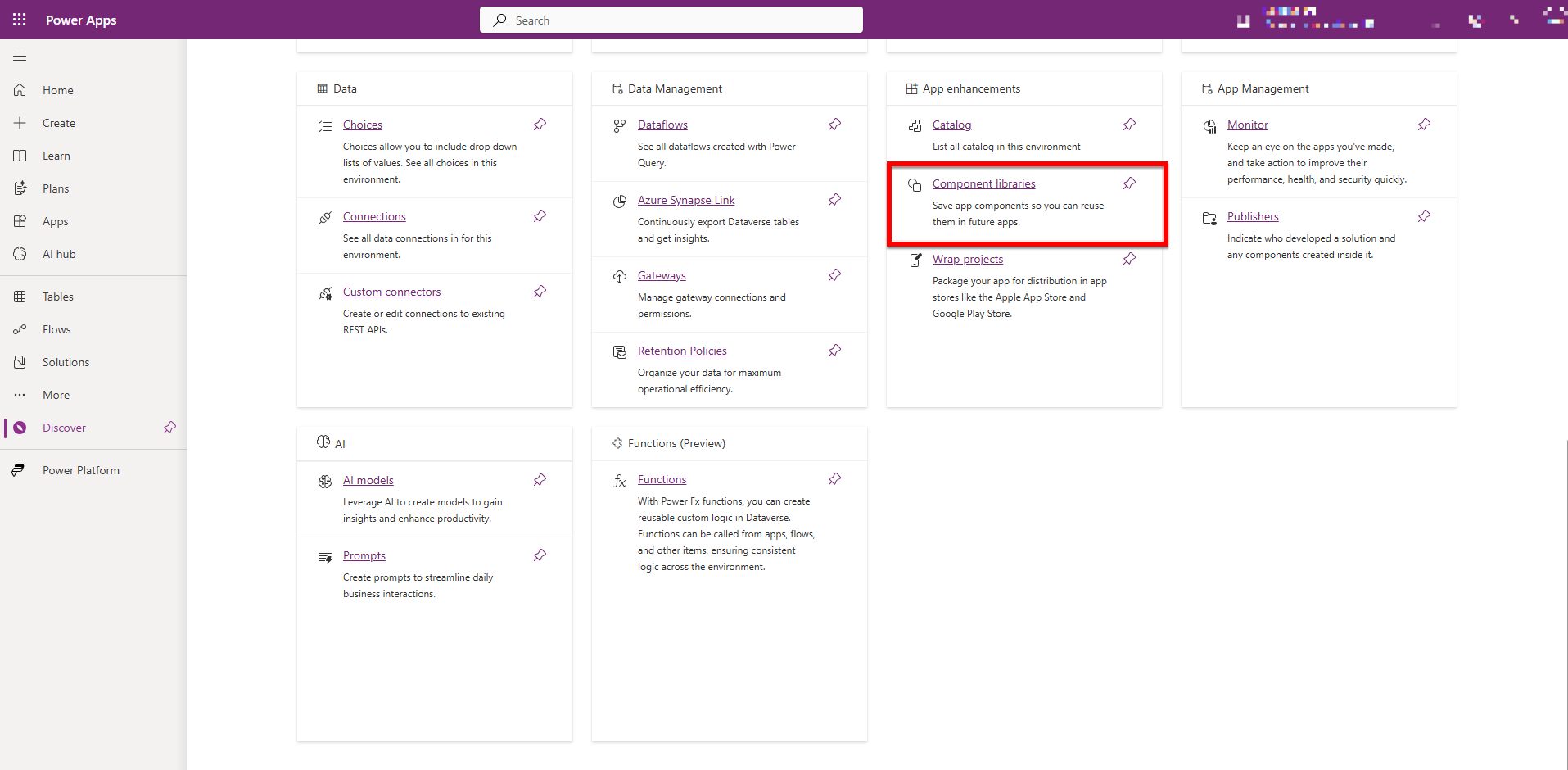The width and height of the screenshot is (1568, 770).
Task: Open the Connections link
Action: click(374, 216)
